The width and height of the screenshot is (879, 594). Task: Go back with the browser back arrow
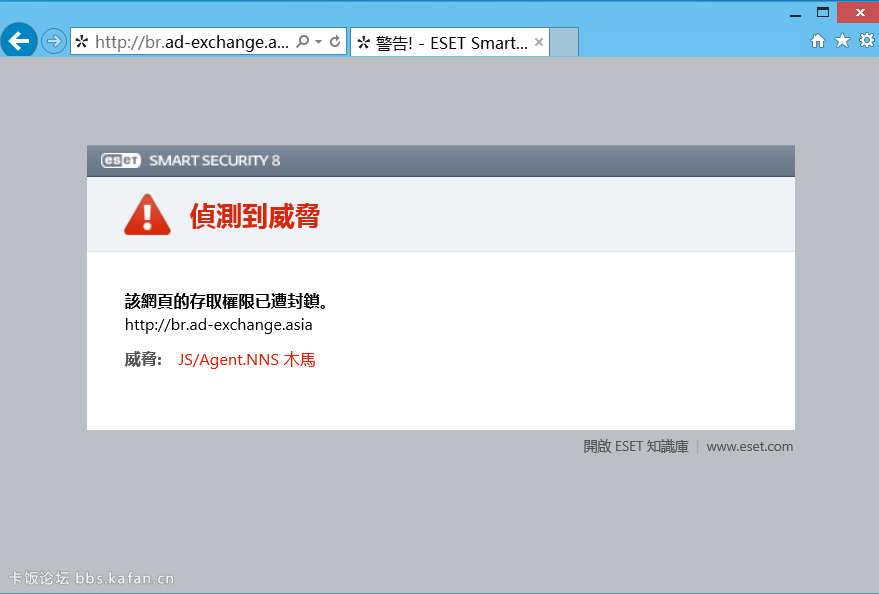pos(19,41)
